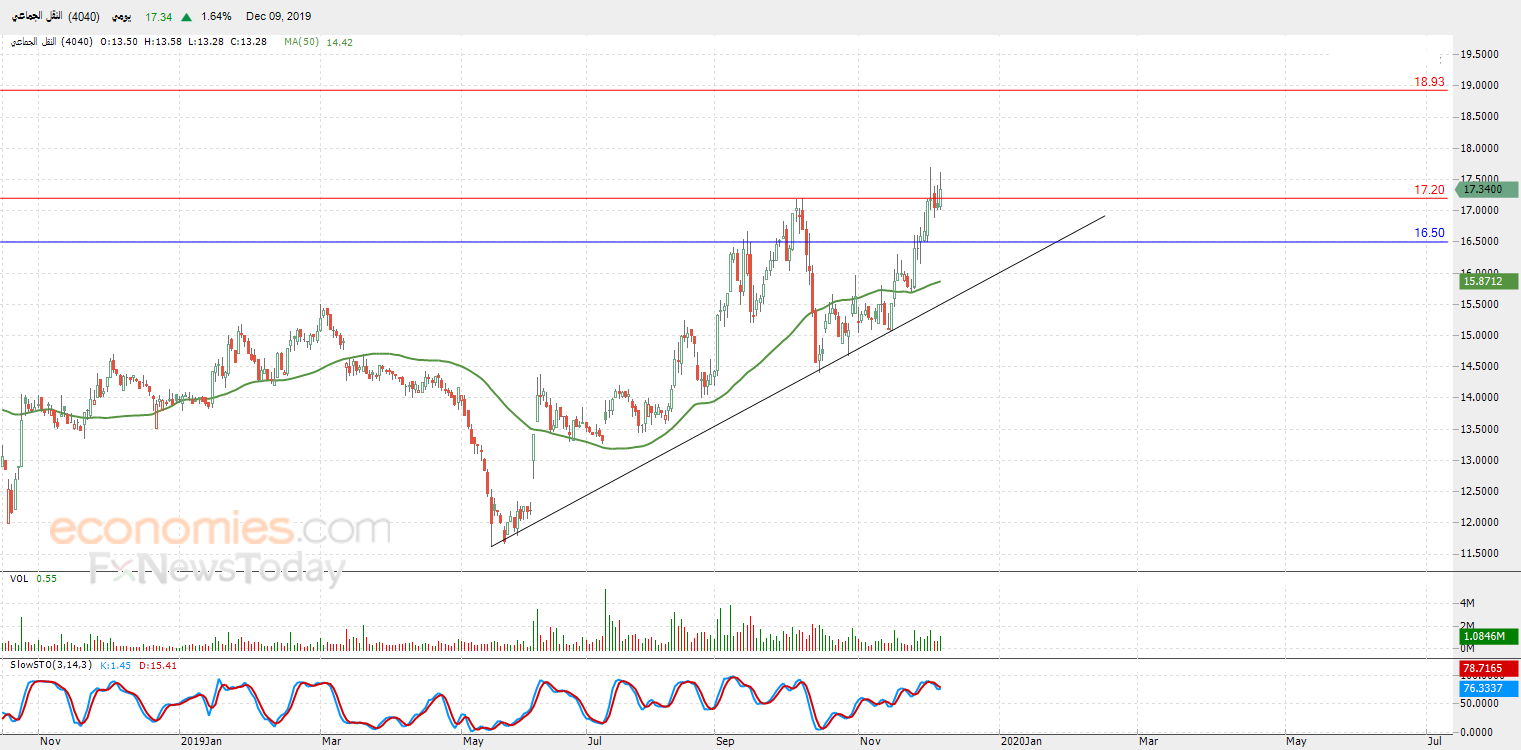Click the 50.0000 stochastic axis label
1521x750 pixels.
(x=1480, y=705)
